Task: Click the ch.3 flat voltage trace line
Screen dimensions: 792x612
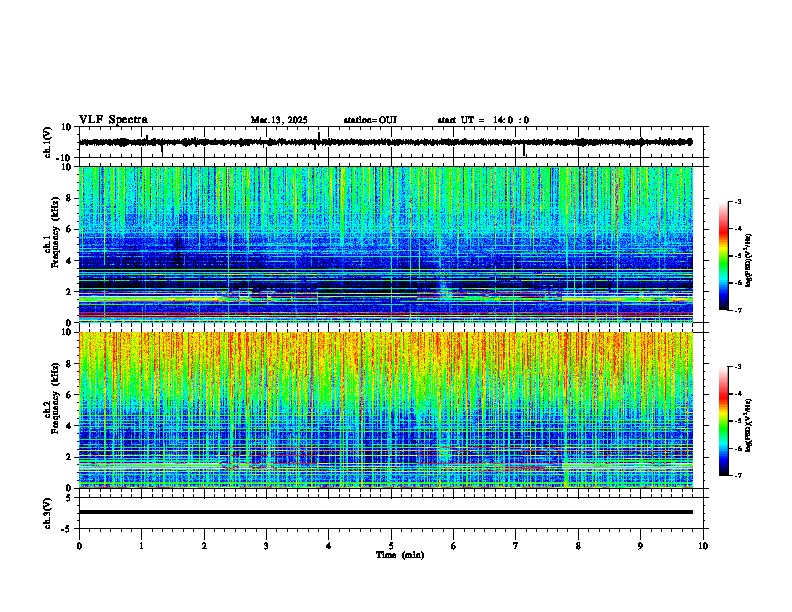Action: pyautogui.click(x=386, y=512)
